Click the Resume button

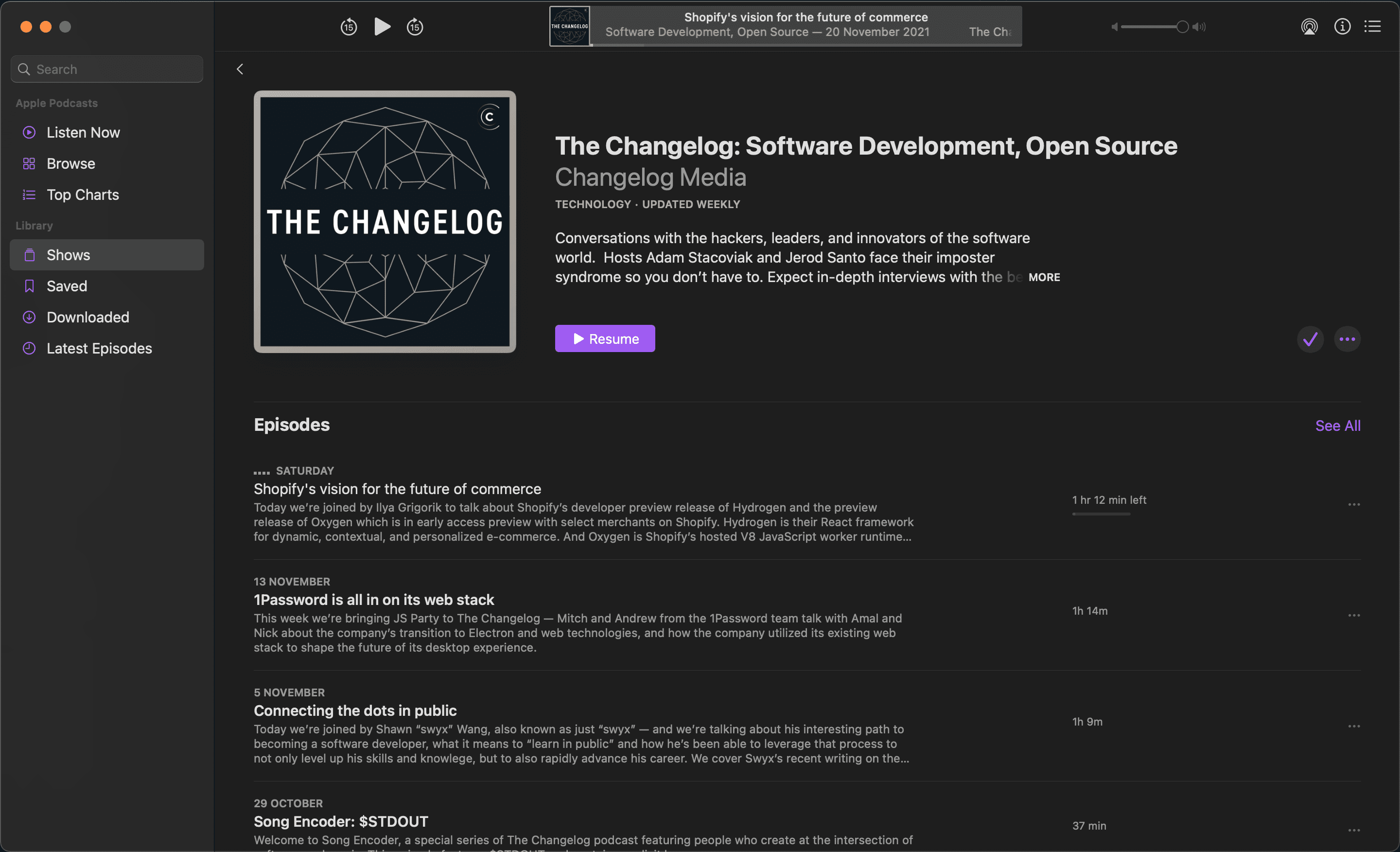[x=605, y=339]
